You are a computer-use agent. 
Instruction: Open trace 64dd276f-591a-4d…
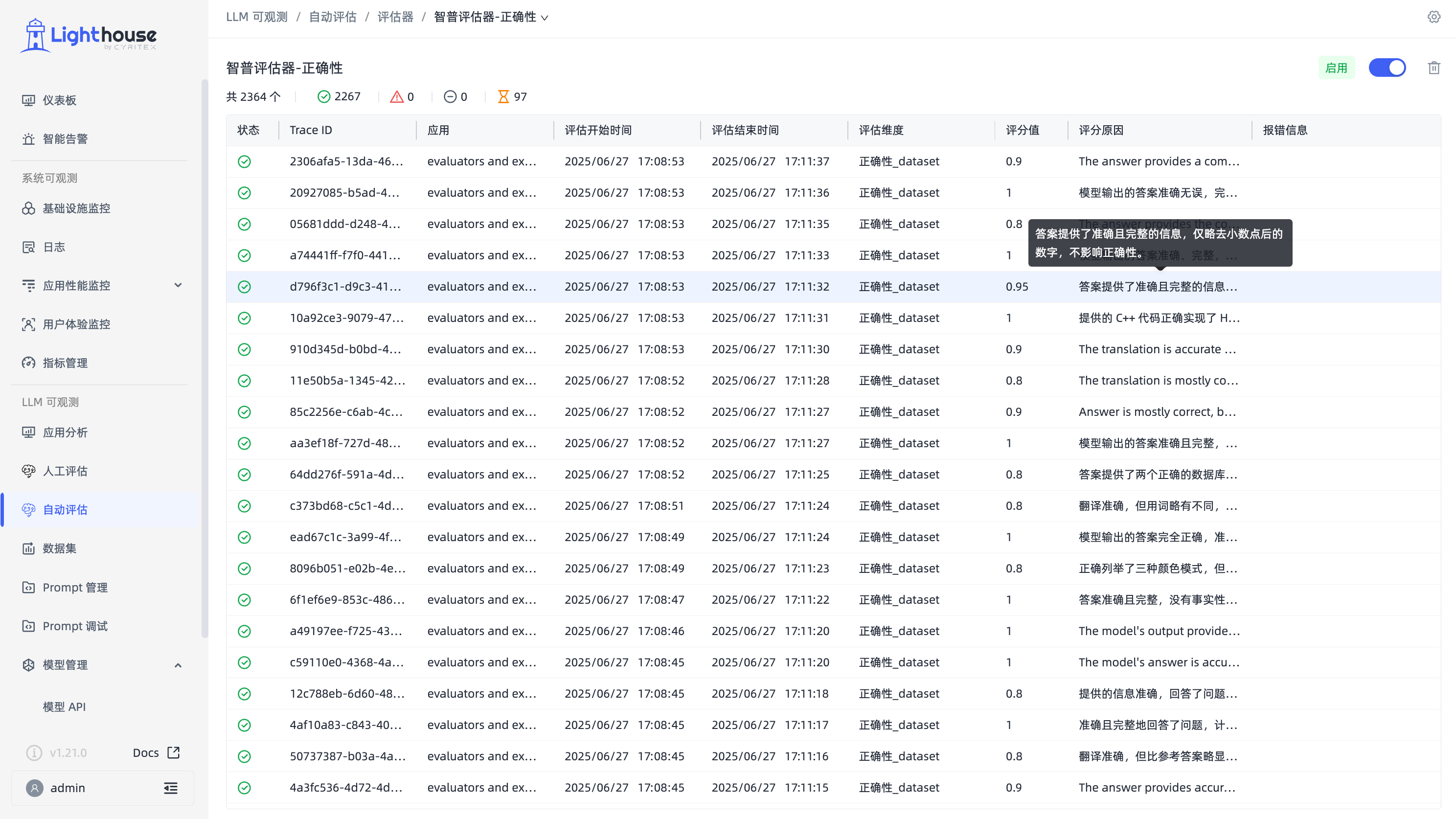point(346,474)
